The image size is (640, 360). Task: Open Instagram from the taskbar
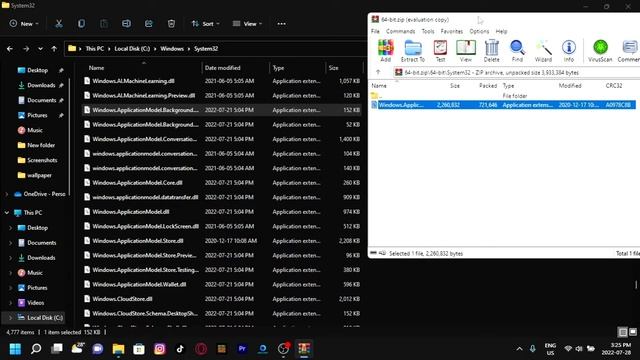[x=160, y=349]
